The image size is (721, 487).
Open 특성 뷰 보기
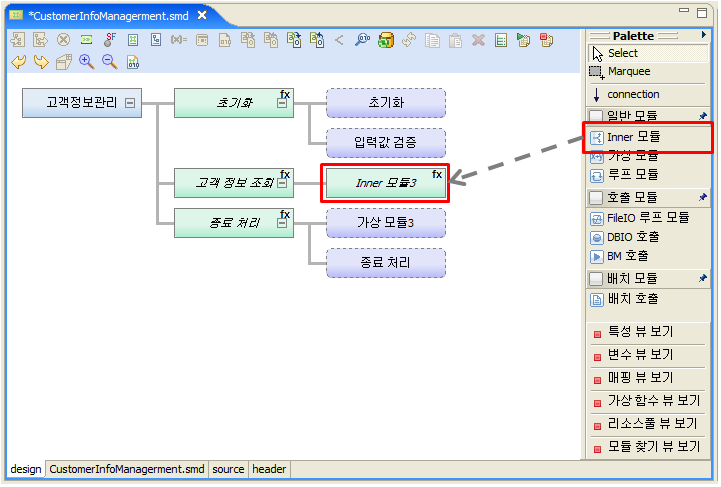click(648, 332)
